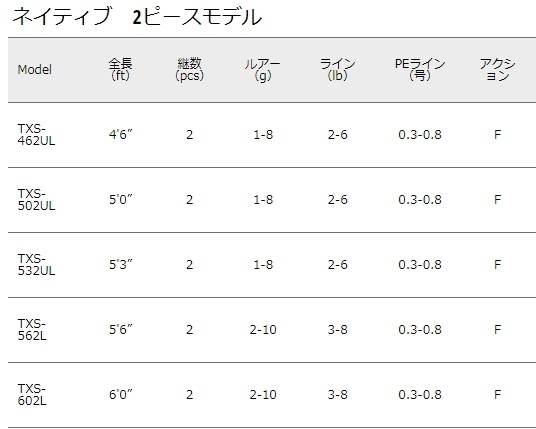Click the 3-8 line value for TXS-602L
The image size is (536, 429).
tap(337, 394)
